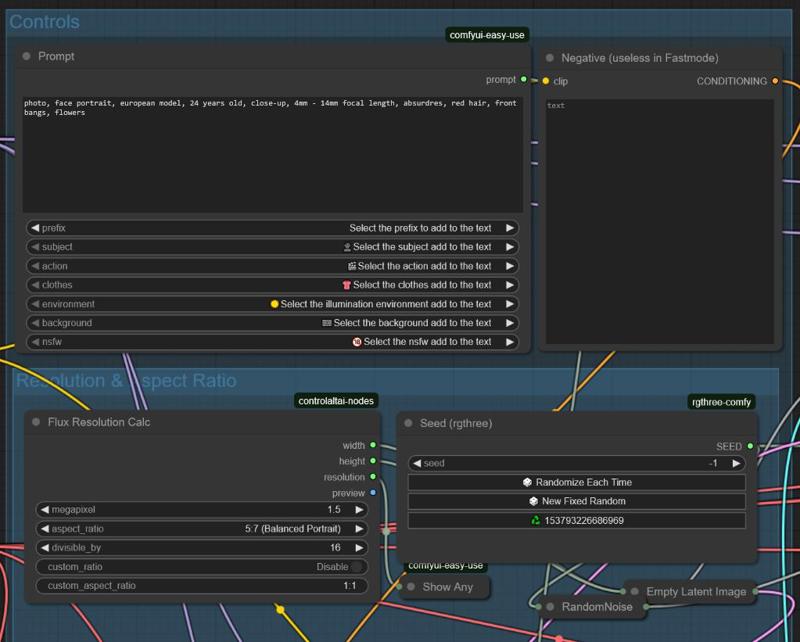Click the custom_aspect_ratio 1:1 field

pyautogui.click(x=202, y=586)
